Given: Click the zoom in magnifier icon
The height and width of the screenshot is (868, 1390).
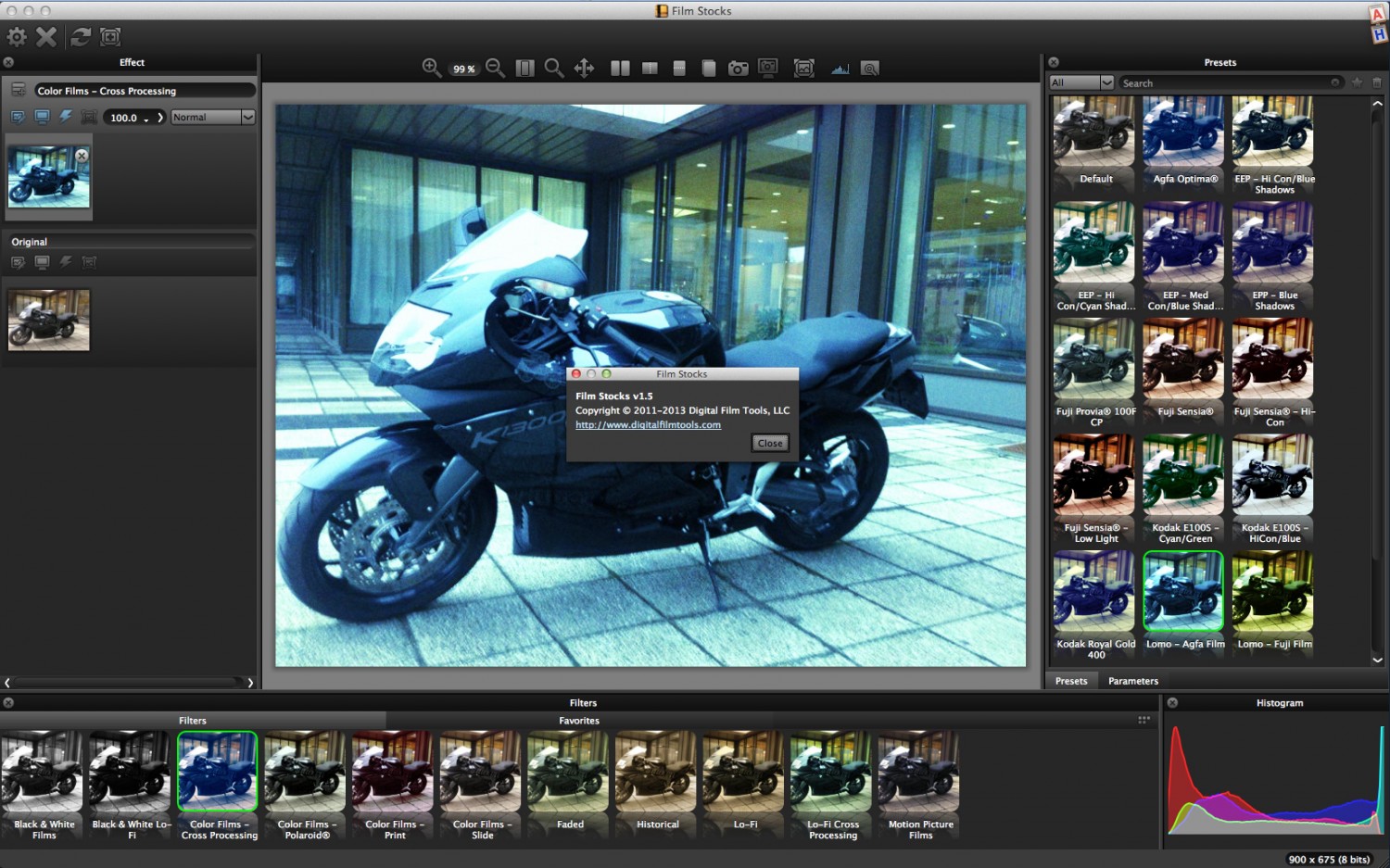Looking at the screenshot, I should coord(432,68).
